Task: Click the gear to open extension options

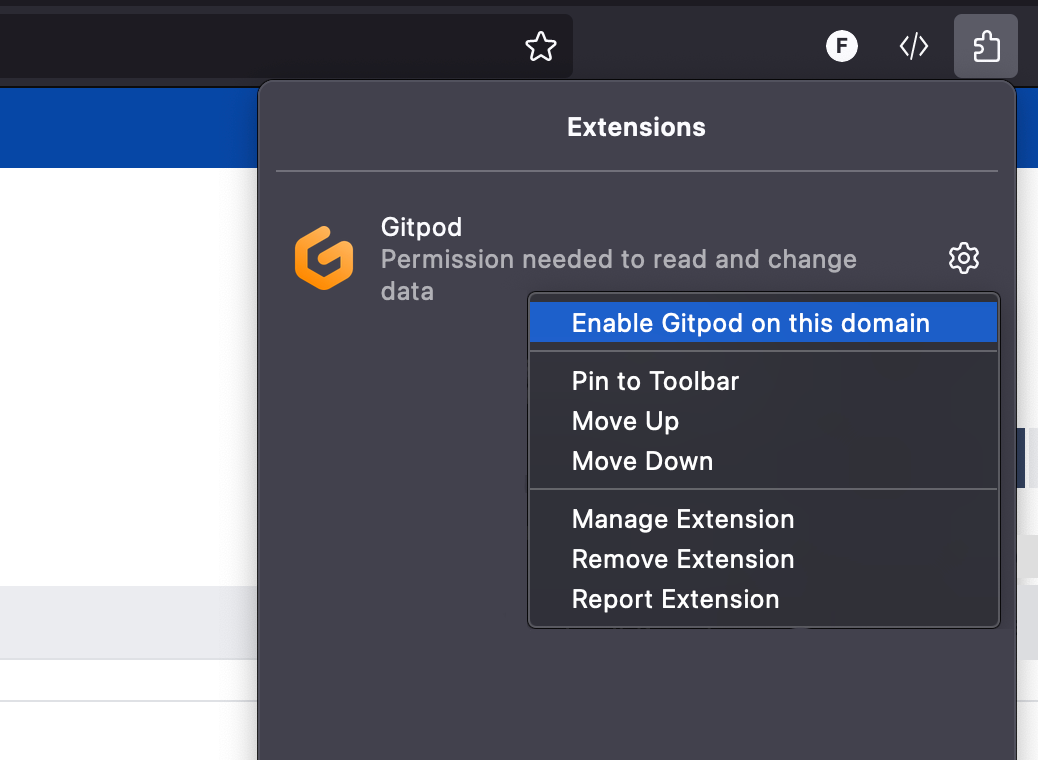Action: (963, 258)
